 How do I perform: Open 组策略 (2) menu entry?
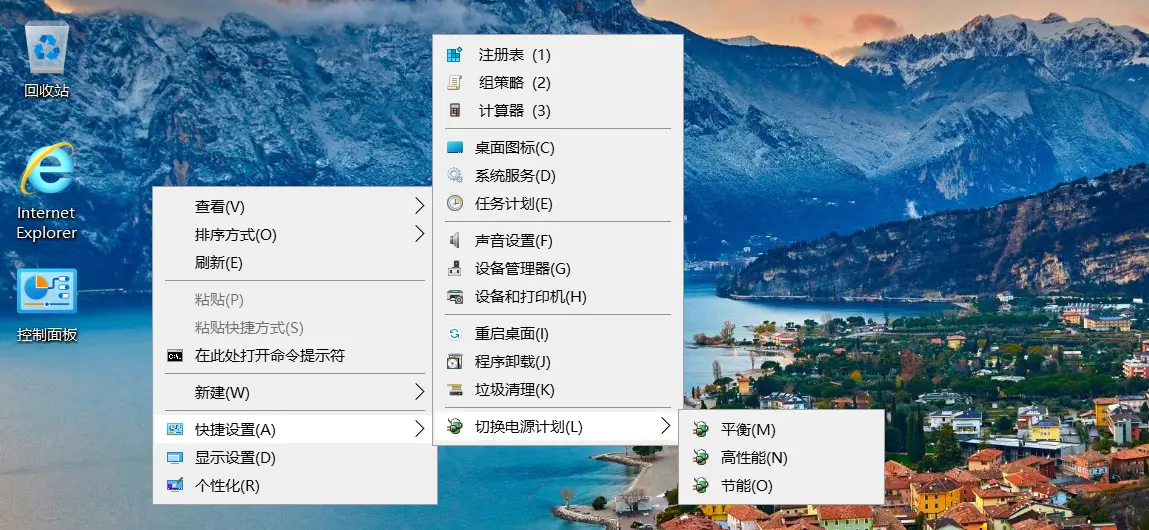558,83
